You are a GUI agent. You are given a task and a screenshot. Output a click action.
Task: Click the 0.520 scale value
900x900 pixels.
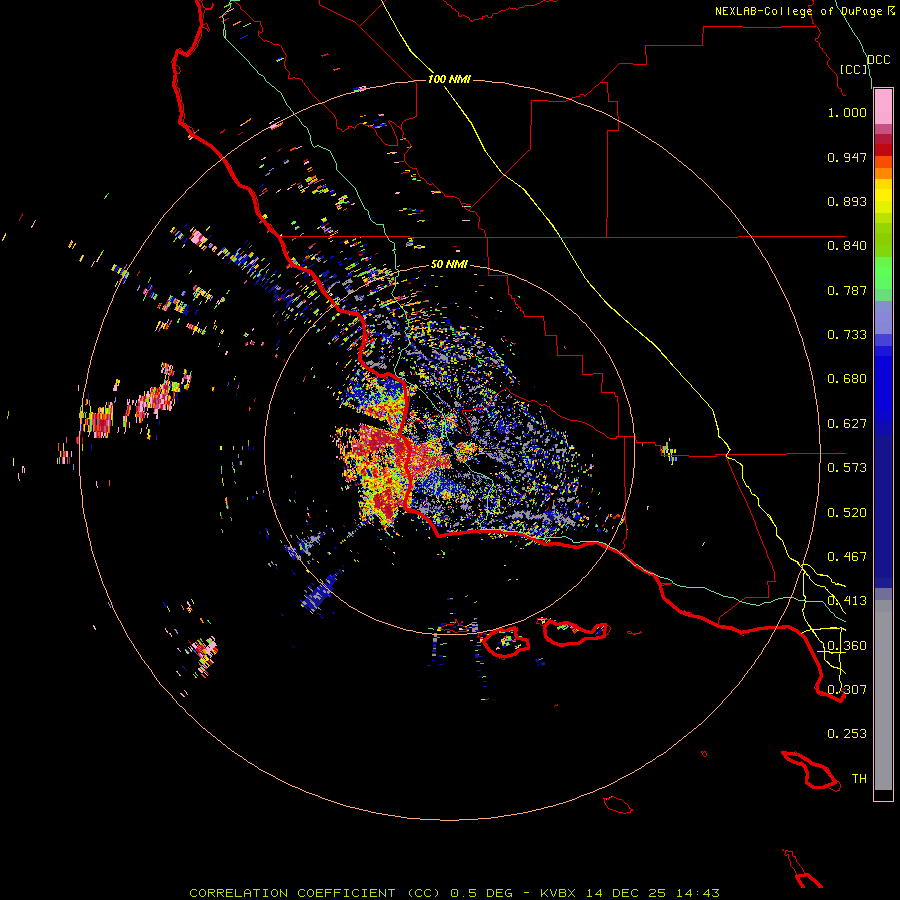(x=847, y=513)
